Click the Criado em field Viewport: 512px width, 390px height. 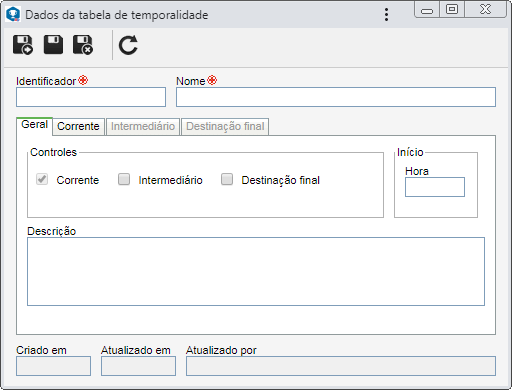tap(53, 366)
